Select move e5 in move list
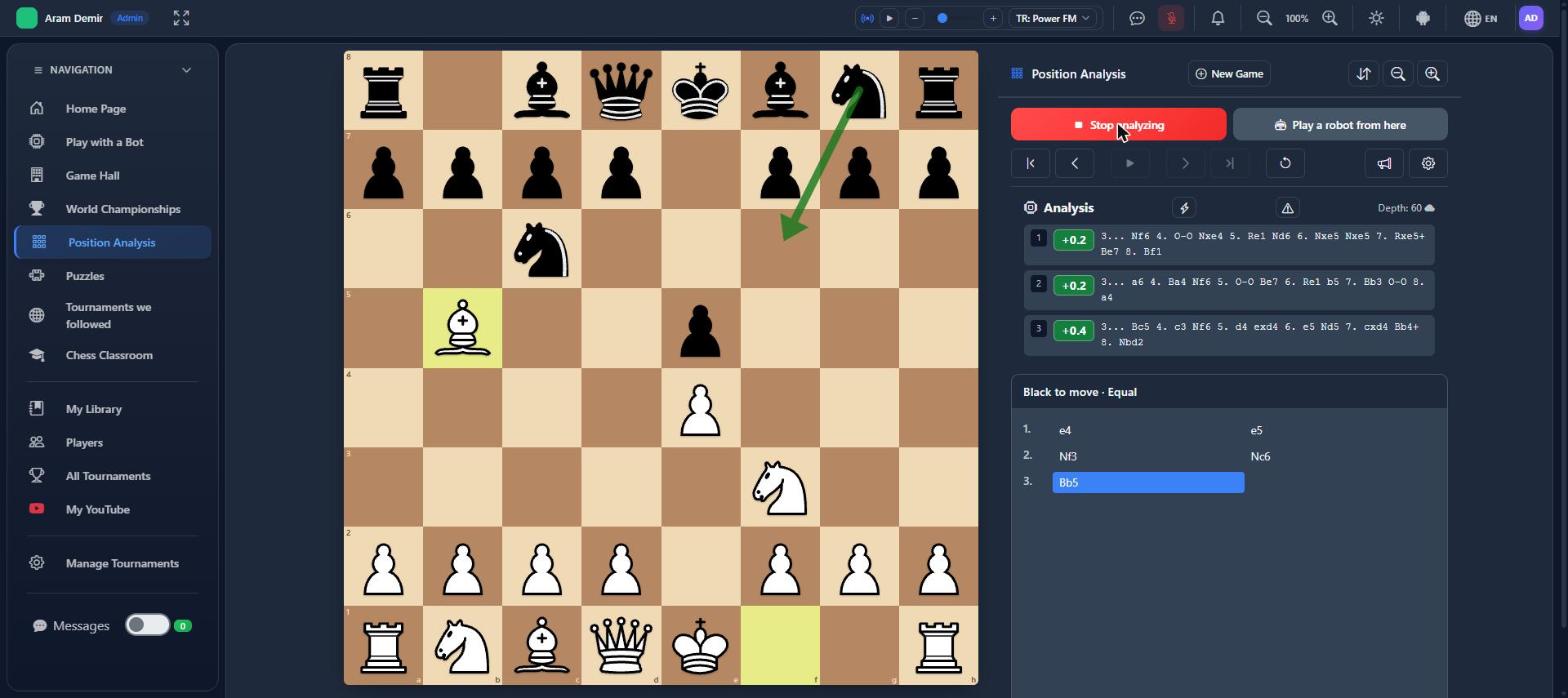1568x698 pixels. coord(1340,430)
